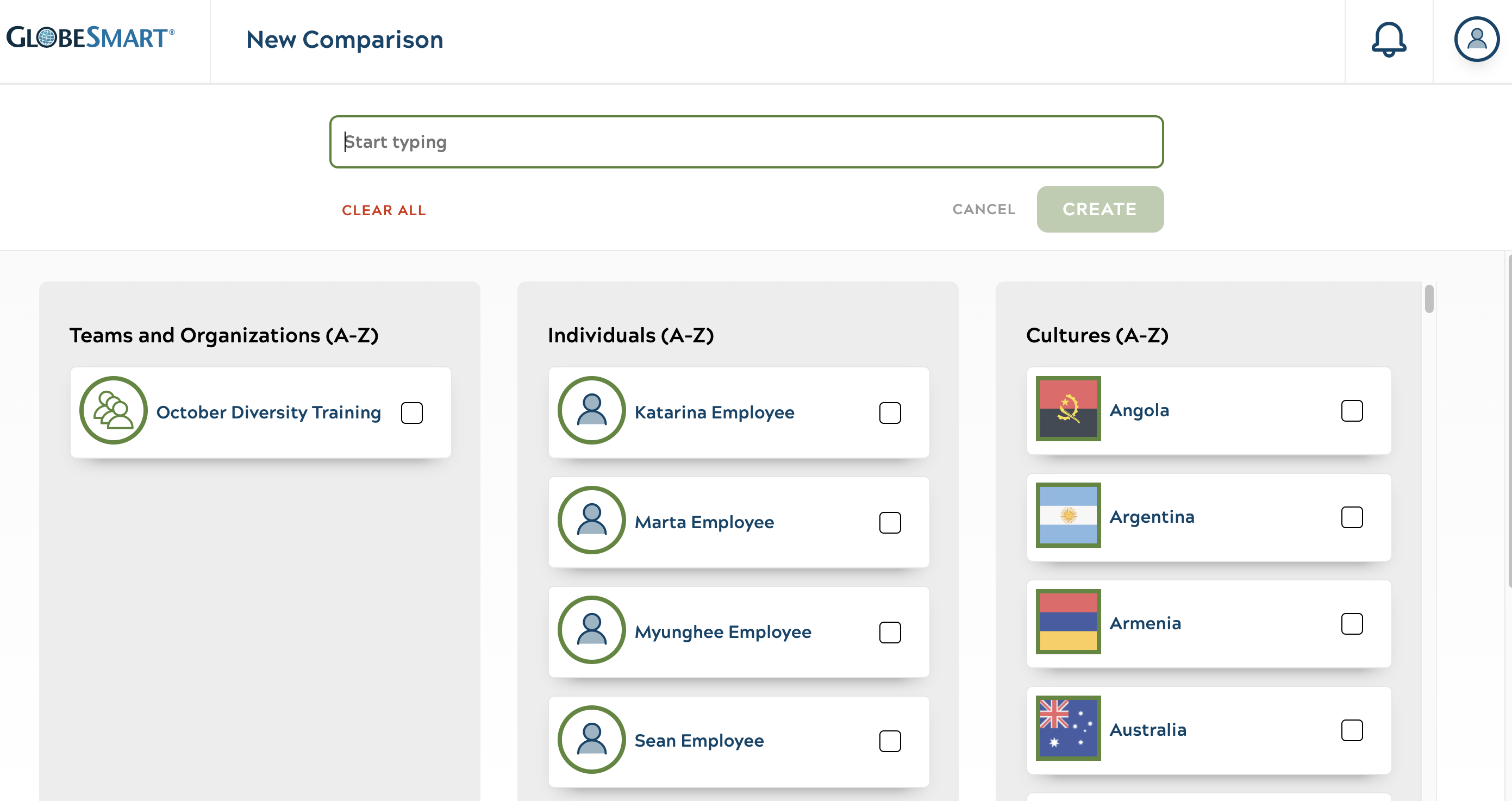Click the Cultures (A-Z) heading
The image size is (1512, 801).
click(x=1097, y=335)
